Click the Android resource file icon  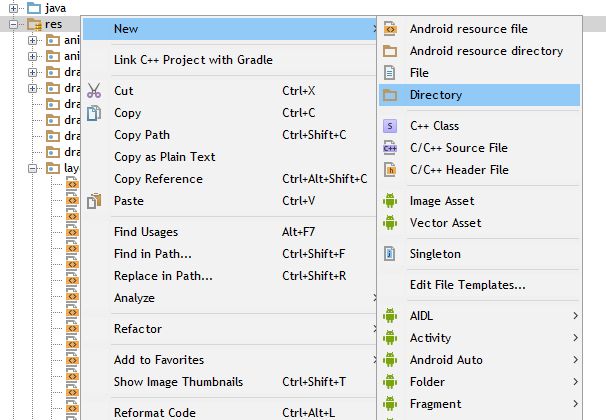(390, 29)
